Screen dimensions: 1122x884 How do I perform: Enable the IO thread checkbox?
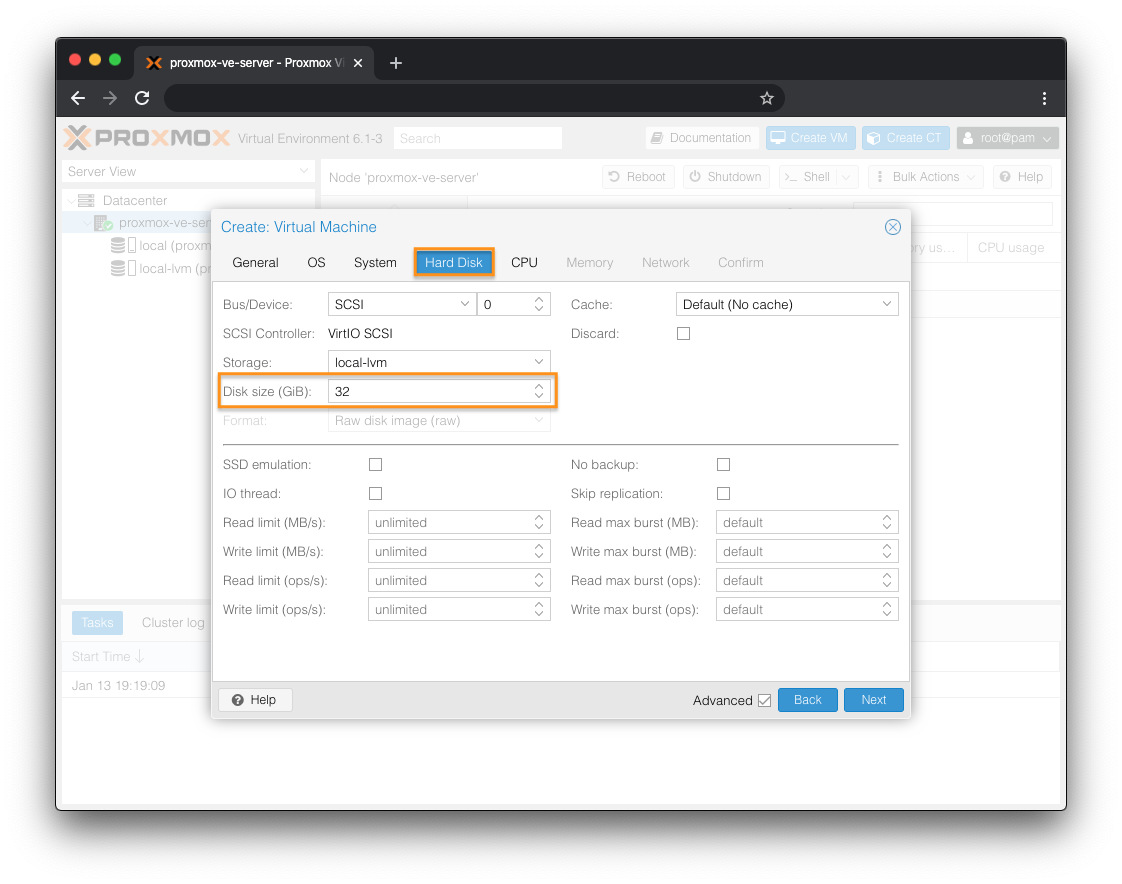click(x=375, y=493)
